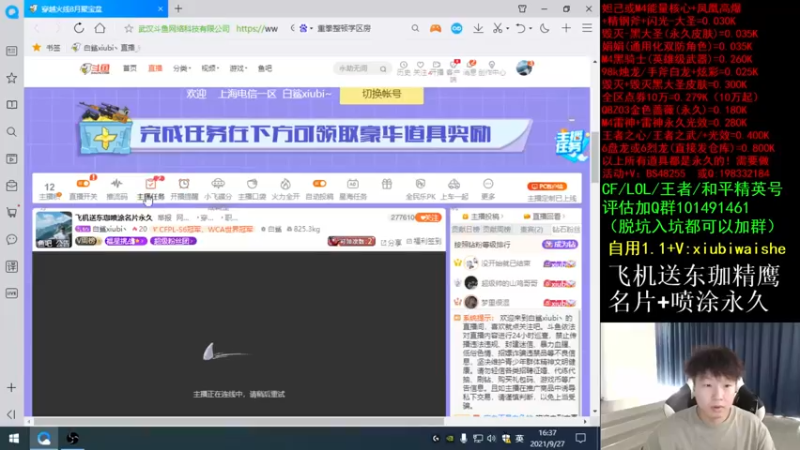Click the 福利签到 link
The height and width of the screenshot is (450, 800).
pos(423,241)
